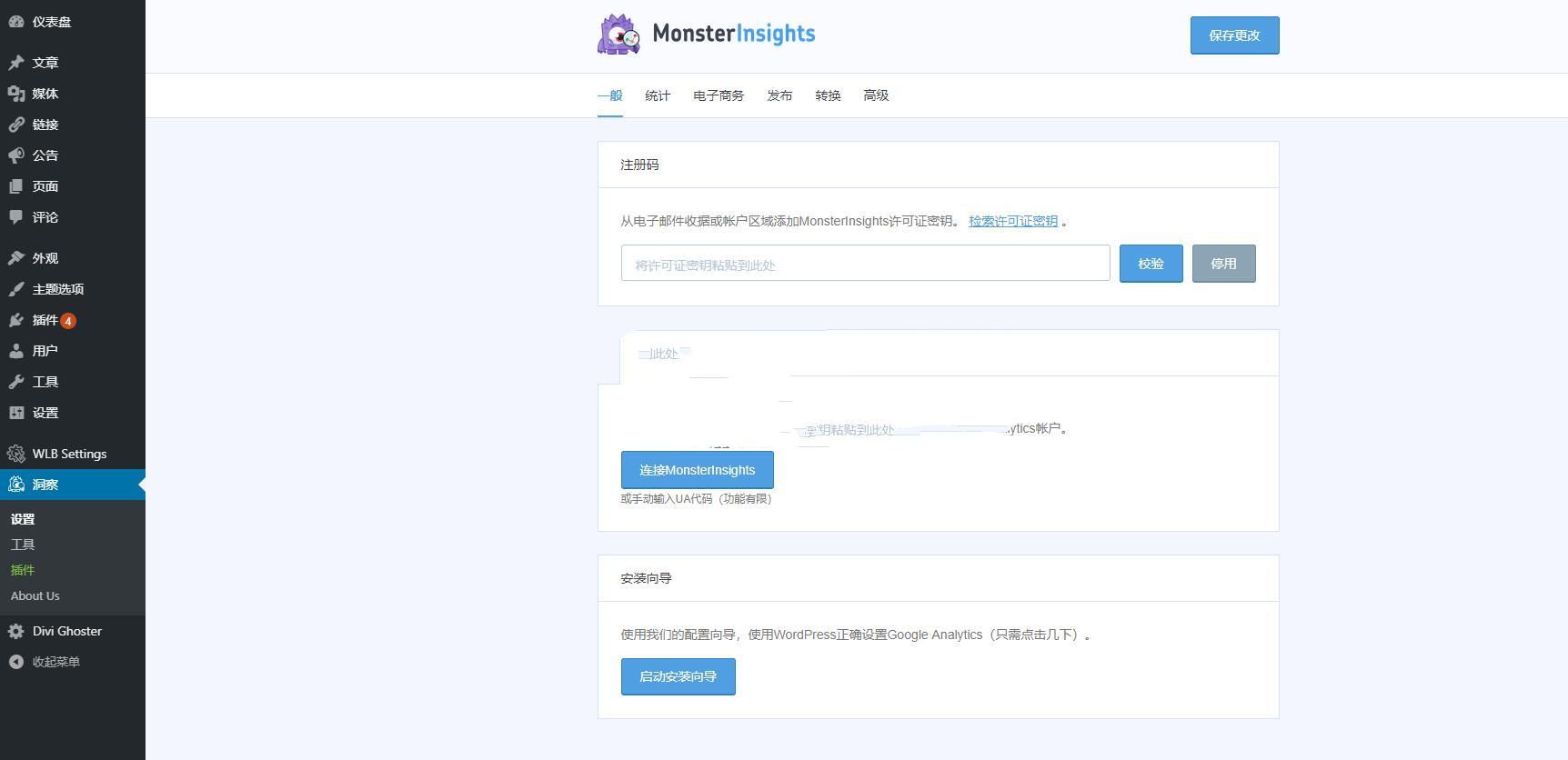The height and width of the screenshot is (760, 1568).
Task: Follow the 检索许可证密钥 link
Action: [x=1012, y=221]
